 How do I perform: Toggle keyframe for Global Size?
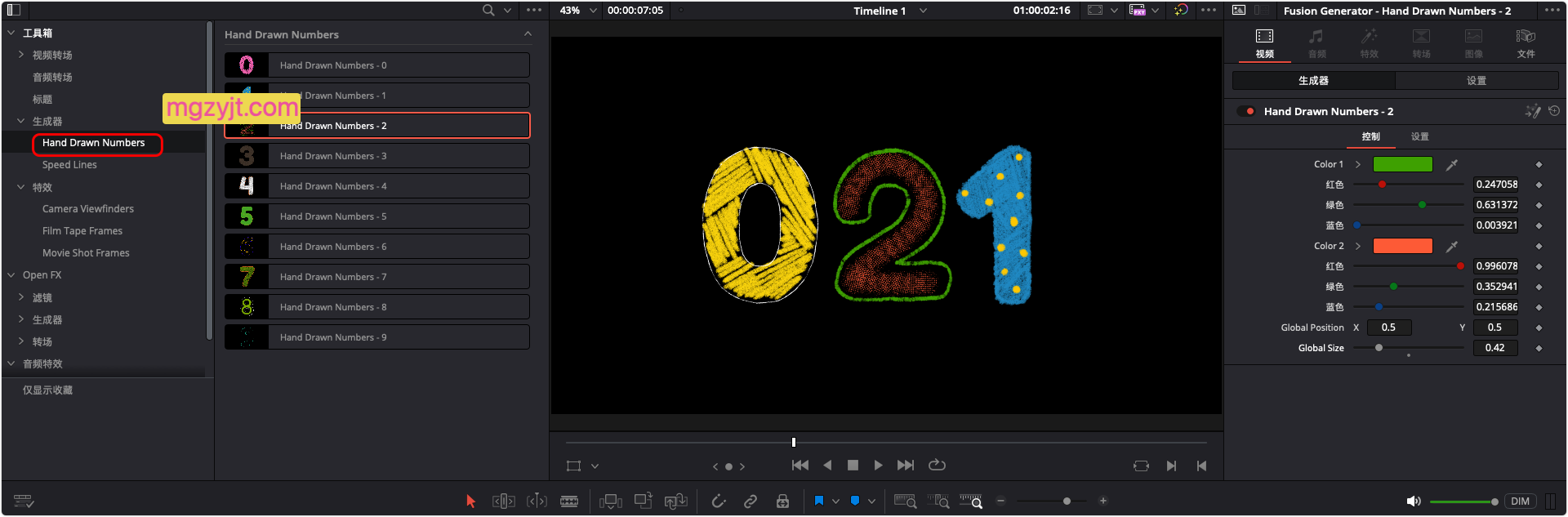[x=1539, y=348]
